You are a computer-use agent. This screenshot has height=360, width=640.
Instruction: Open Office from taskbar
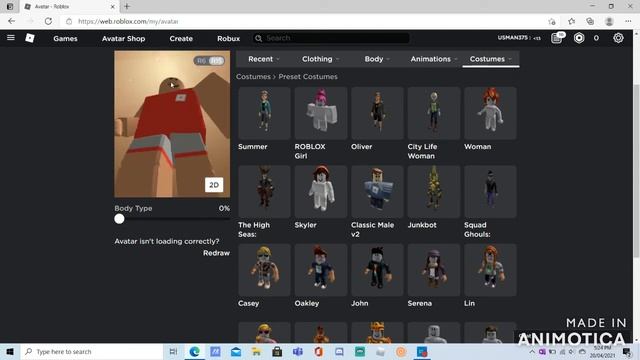(x=319, y=351)
